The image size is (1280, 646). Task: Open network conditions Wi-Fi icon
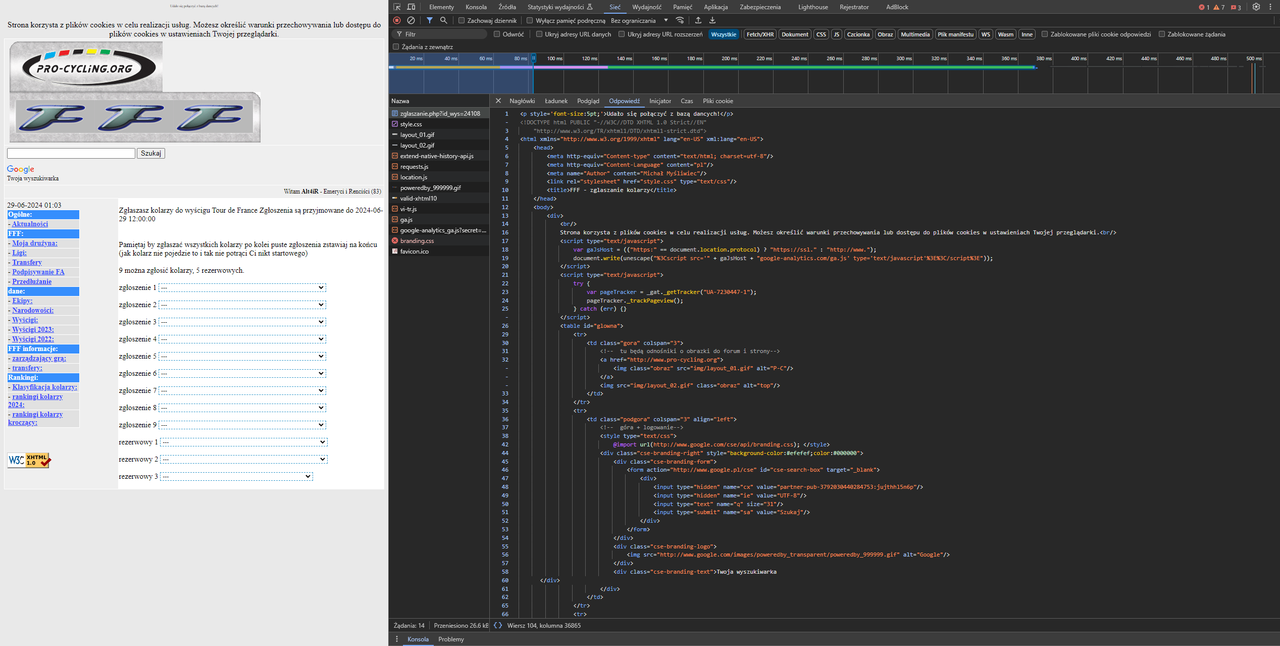[x=680, y=20]
